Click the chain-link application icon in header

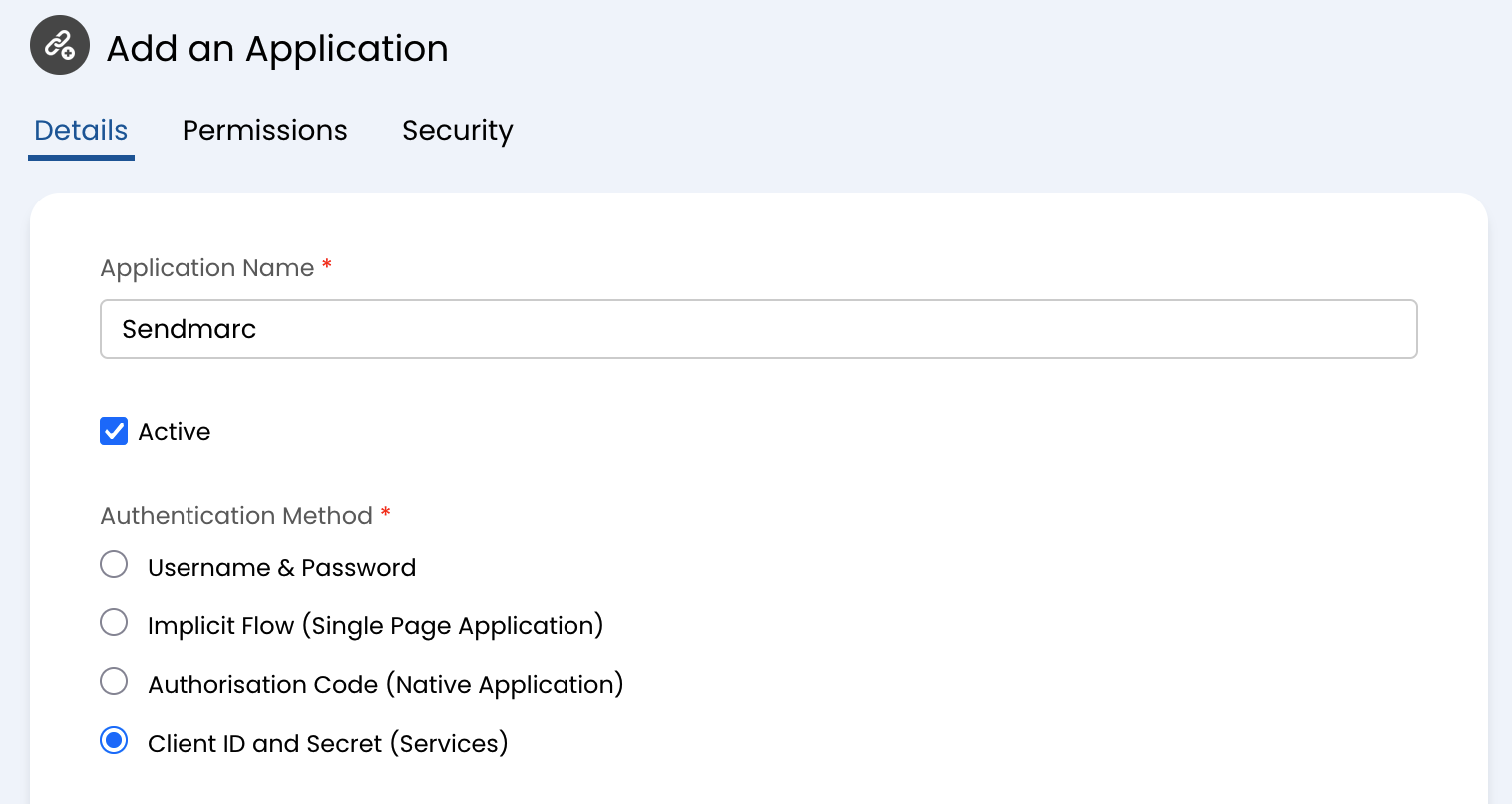(x=60, y=46)
